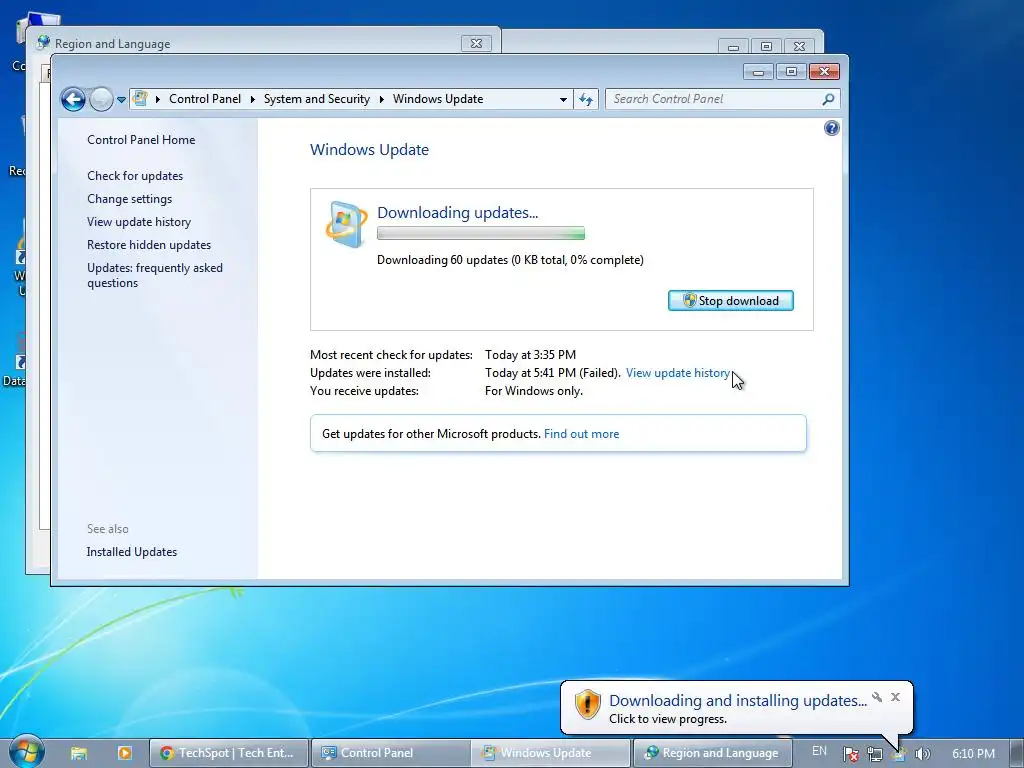Image resolution: width=1024 pixels, height=768 pixels.
Task: Switch to Windows Update taskbar button
Action: click(x=551, y=753)
